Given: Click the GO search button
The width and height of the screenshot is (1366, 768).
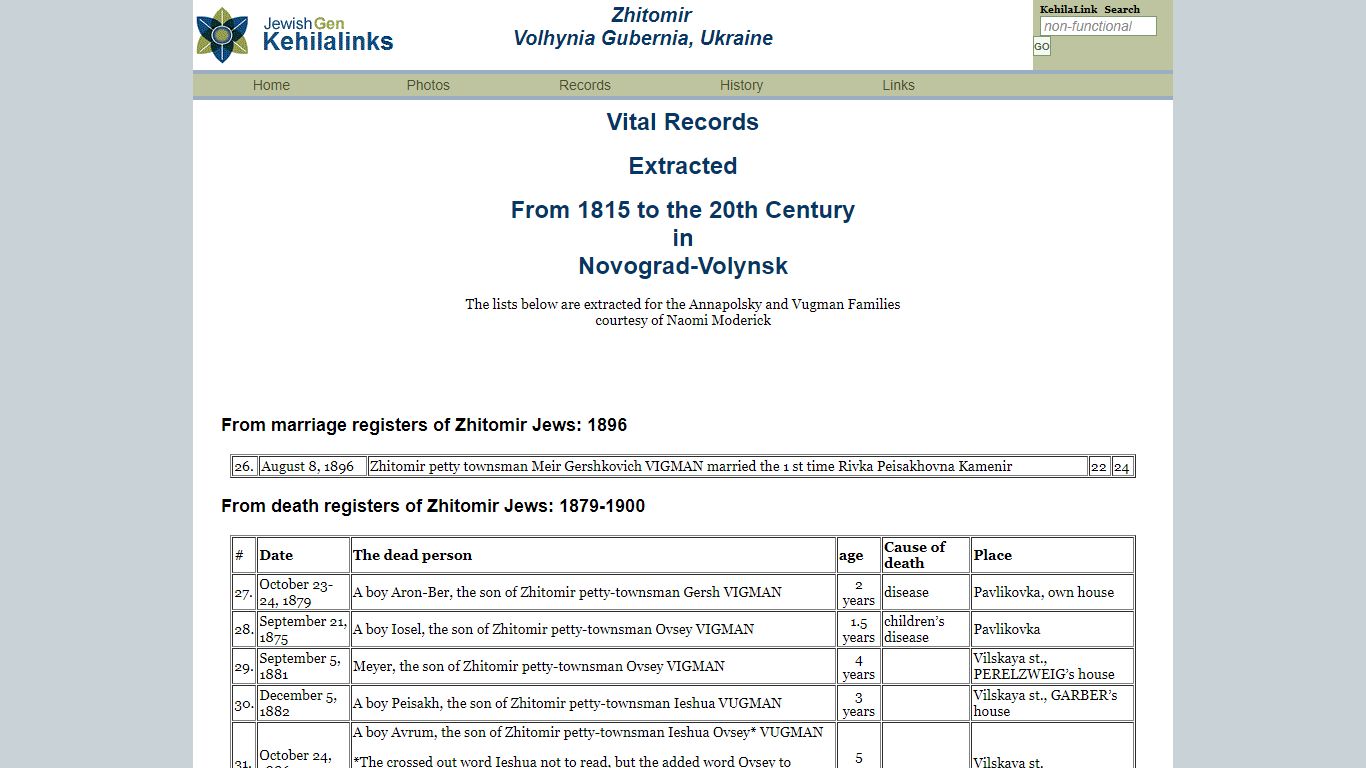Looking at the screenshot, I should [1042, 46].
